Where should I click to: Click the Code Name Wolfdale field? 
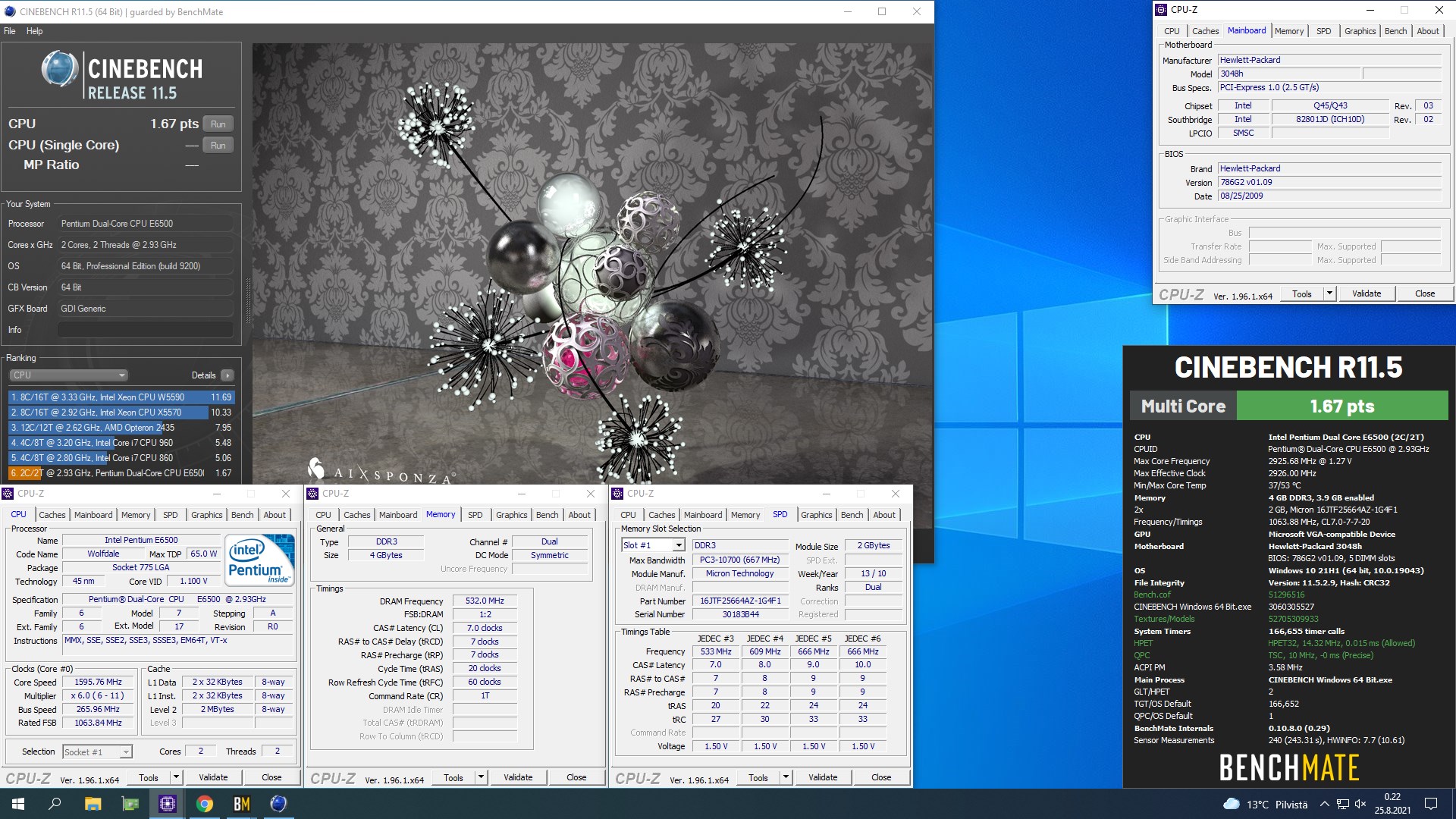point(103,554)
